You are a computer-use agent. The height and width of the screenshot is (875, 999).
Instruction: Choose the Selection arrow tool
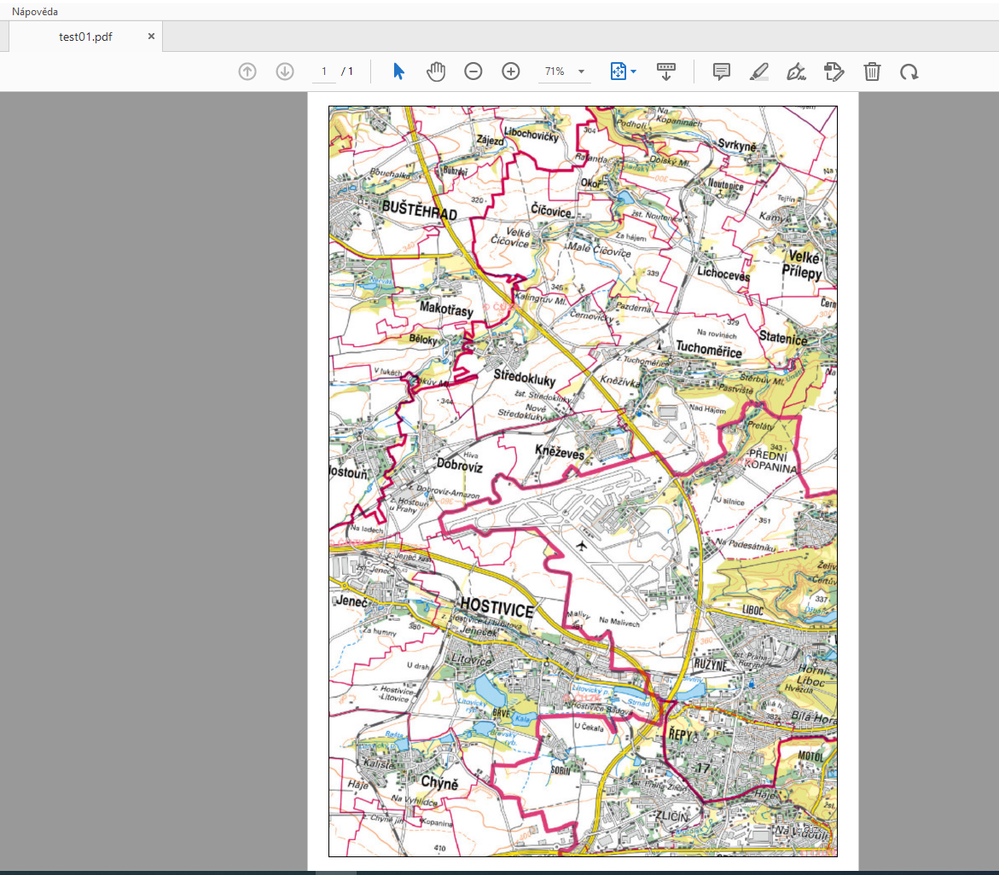(399, 71)
